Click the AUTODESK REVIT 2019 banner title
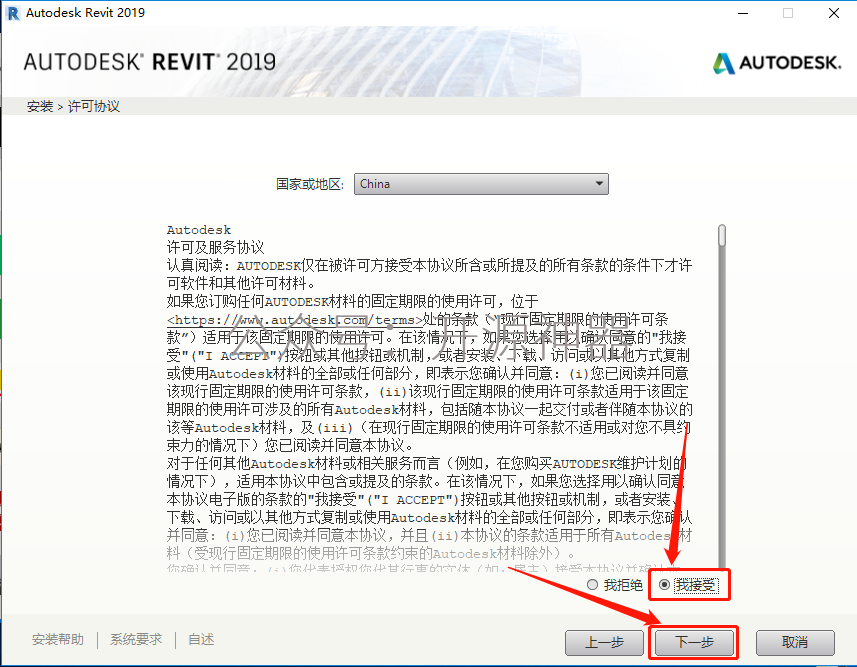 coord(150,62)
